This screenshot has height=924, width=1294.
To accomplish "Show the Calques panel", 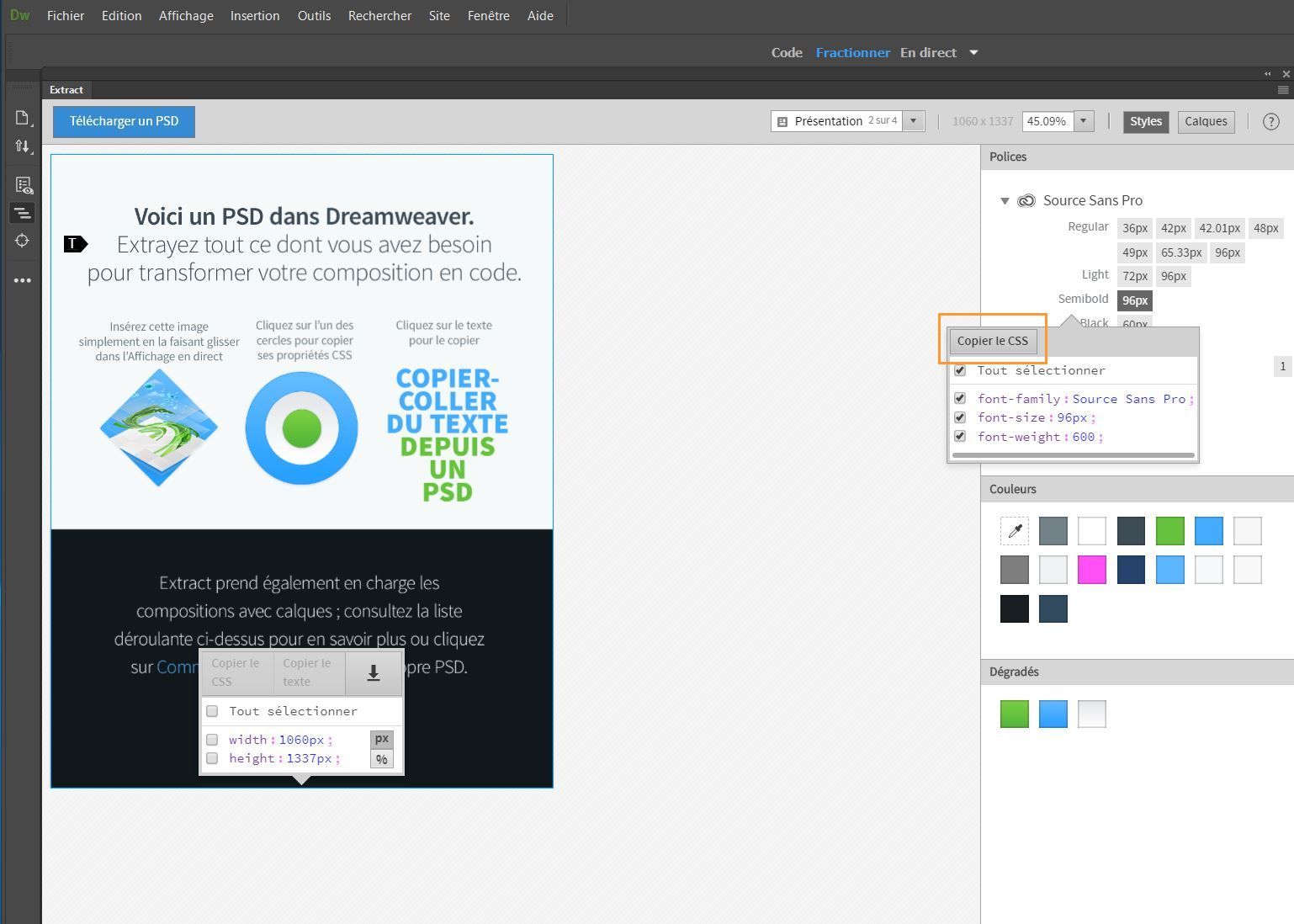I will coord(1206,121).
